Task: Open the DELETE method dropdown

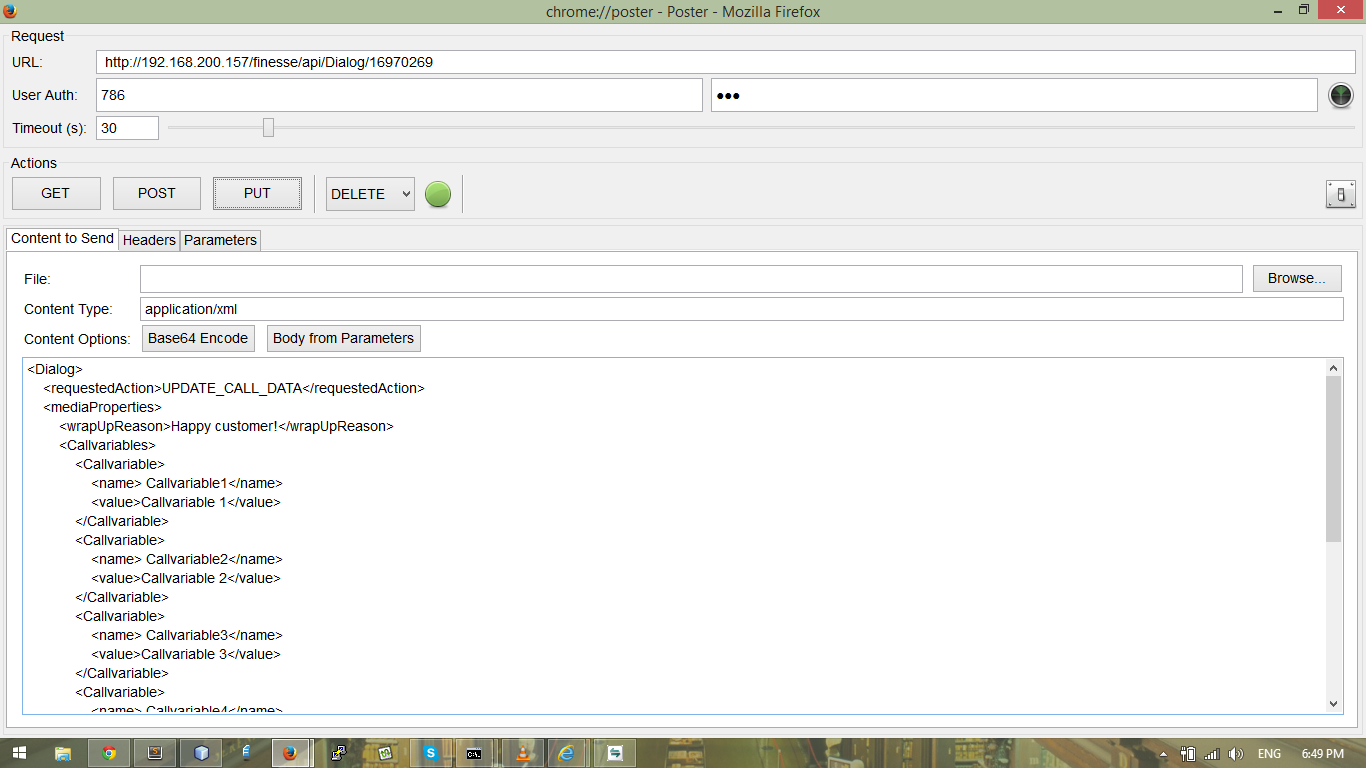Action: [370, 194]
